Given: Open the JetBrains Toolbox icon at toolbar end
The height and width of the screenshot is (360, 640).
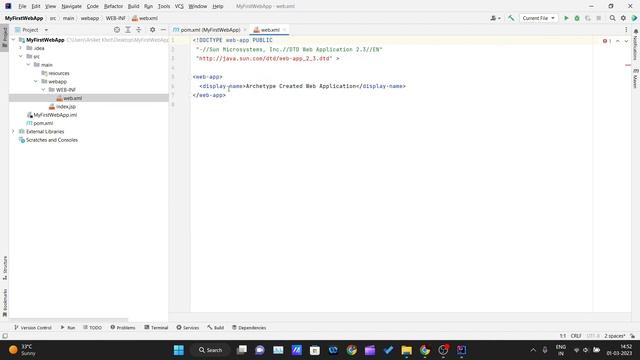Looking at the screenshot, I should tap(634, 18).
